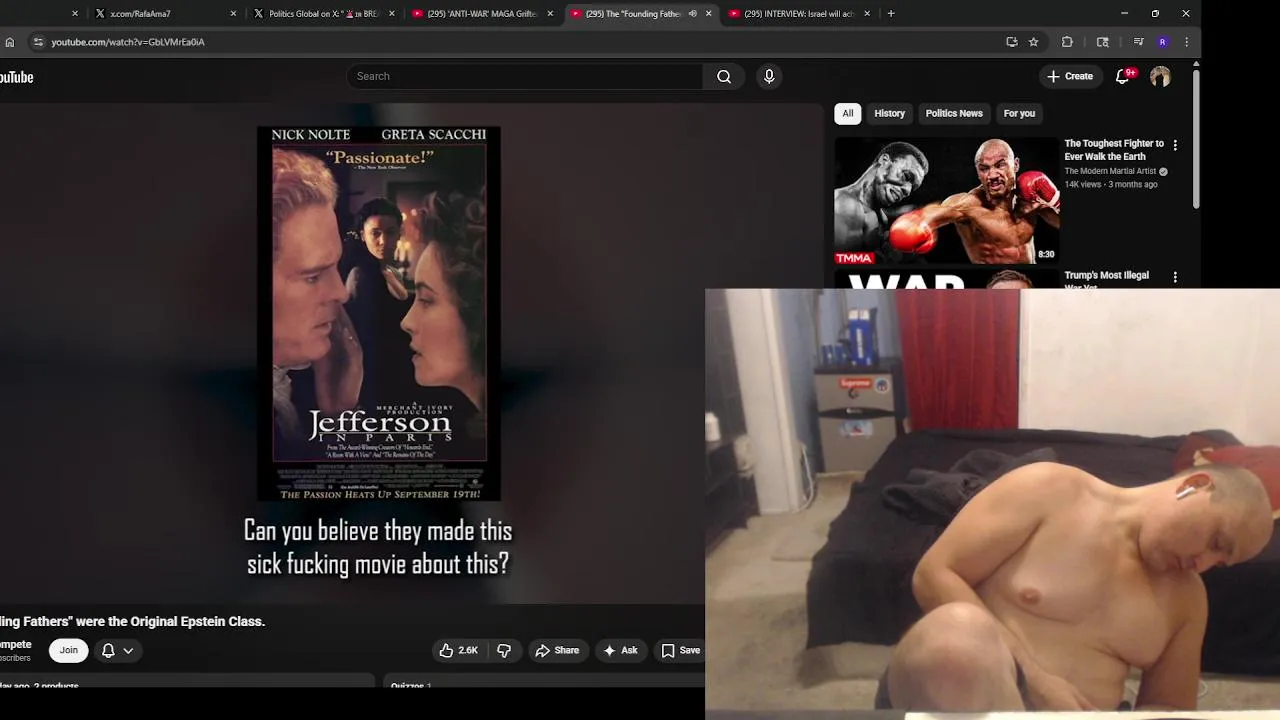Click the install/cast icon in address bar

click(1012, 42)
